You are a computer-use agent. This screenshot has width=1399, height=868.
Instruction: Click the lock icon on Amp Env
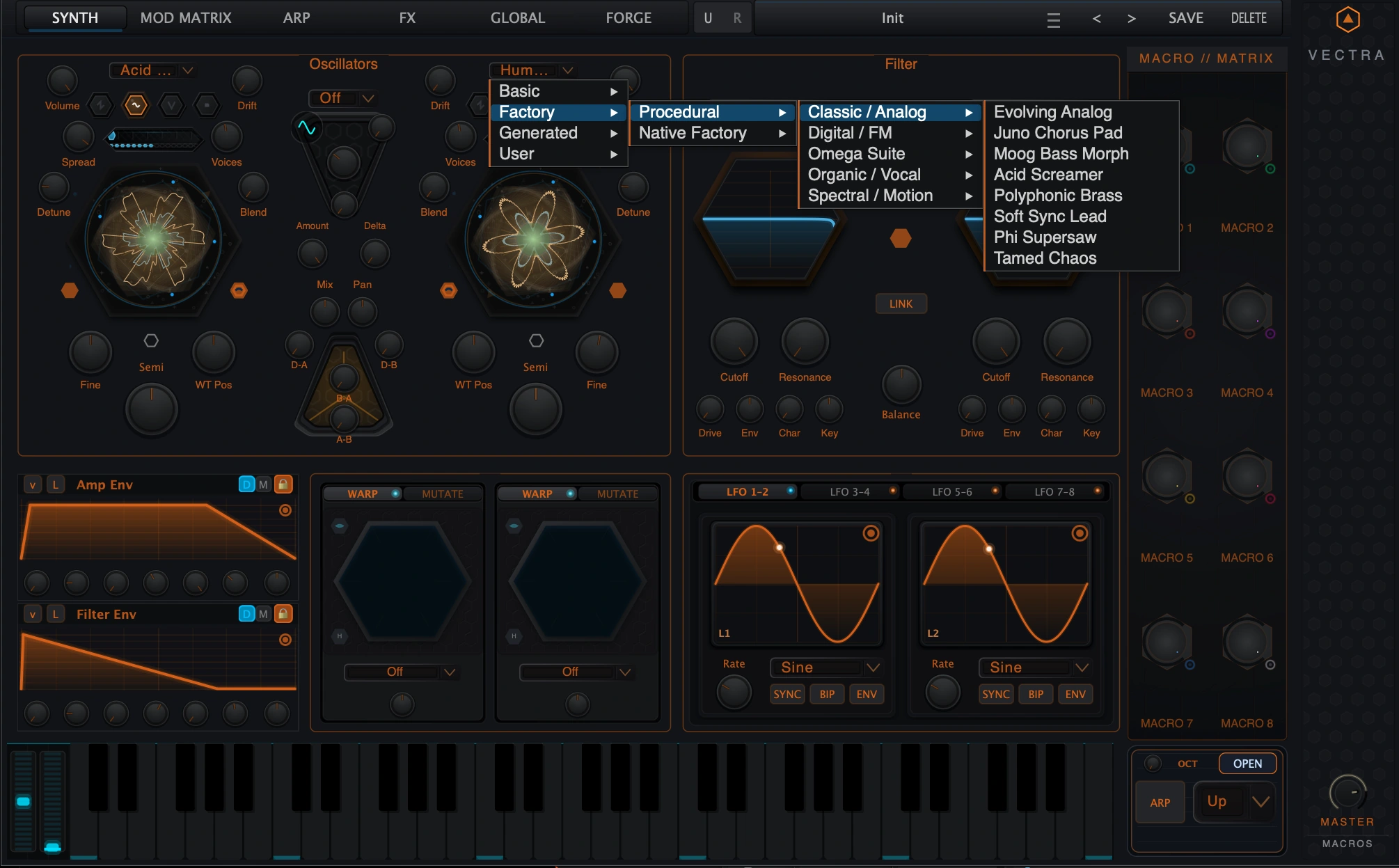283,484
